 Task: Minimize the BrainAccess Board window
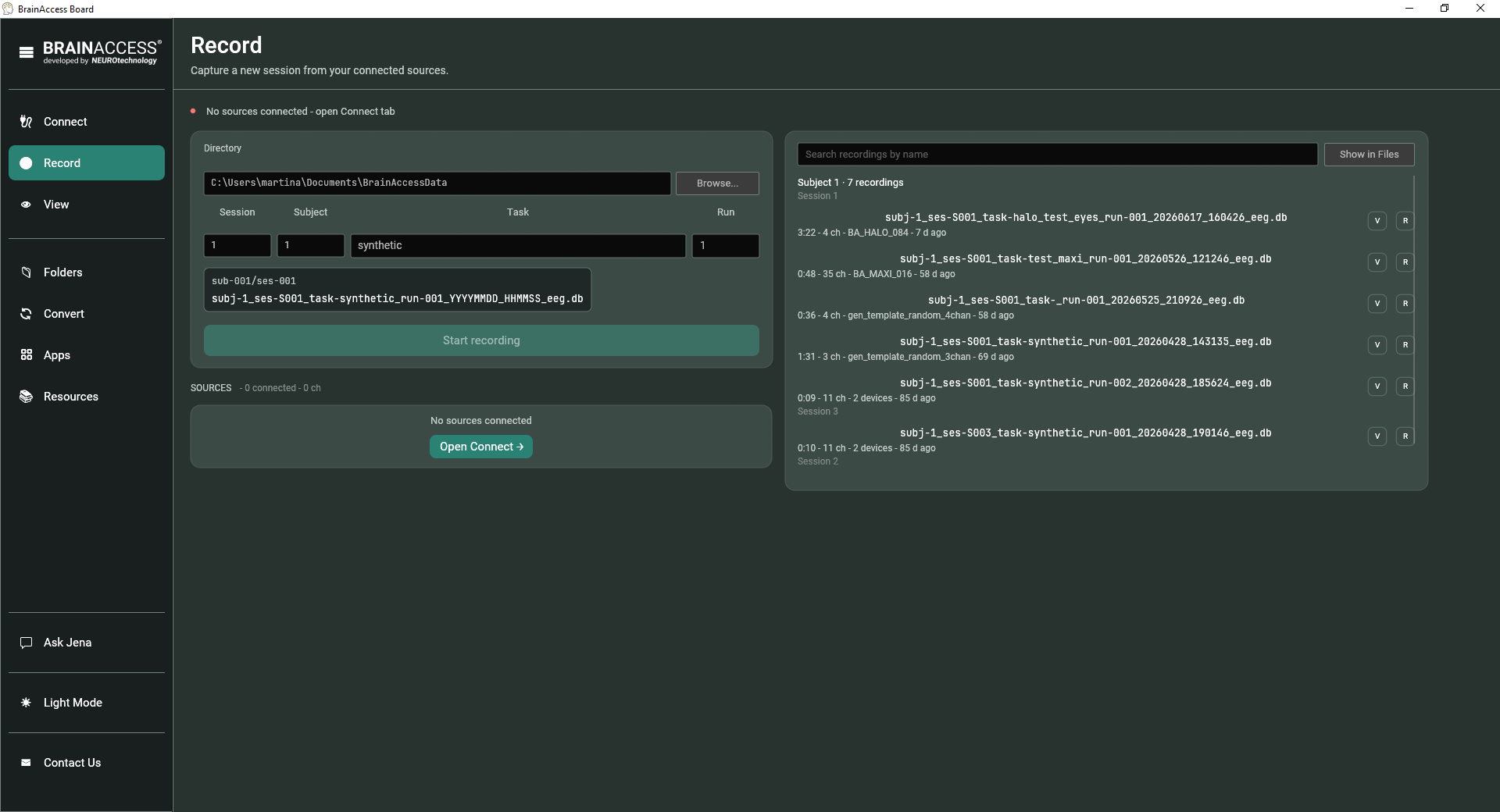pyautogui.click(x=1409, y=9)
